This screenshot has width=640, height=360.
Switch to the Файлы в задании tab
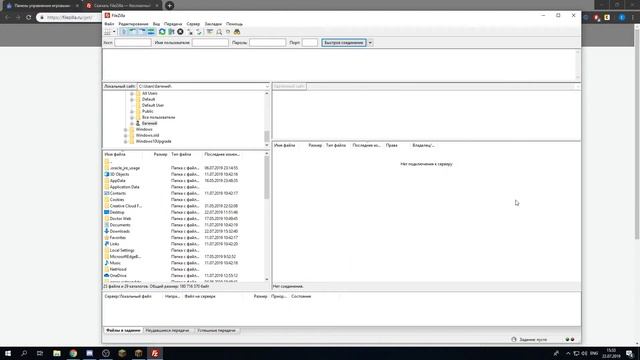click(123, 331)
